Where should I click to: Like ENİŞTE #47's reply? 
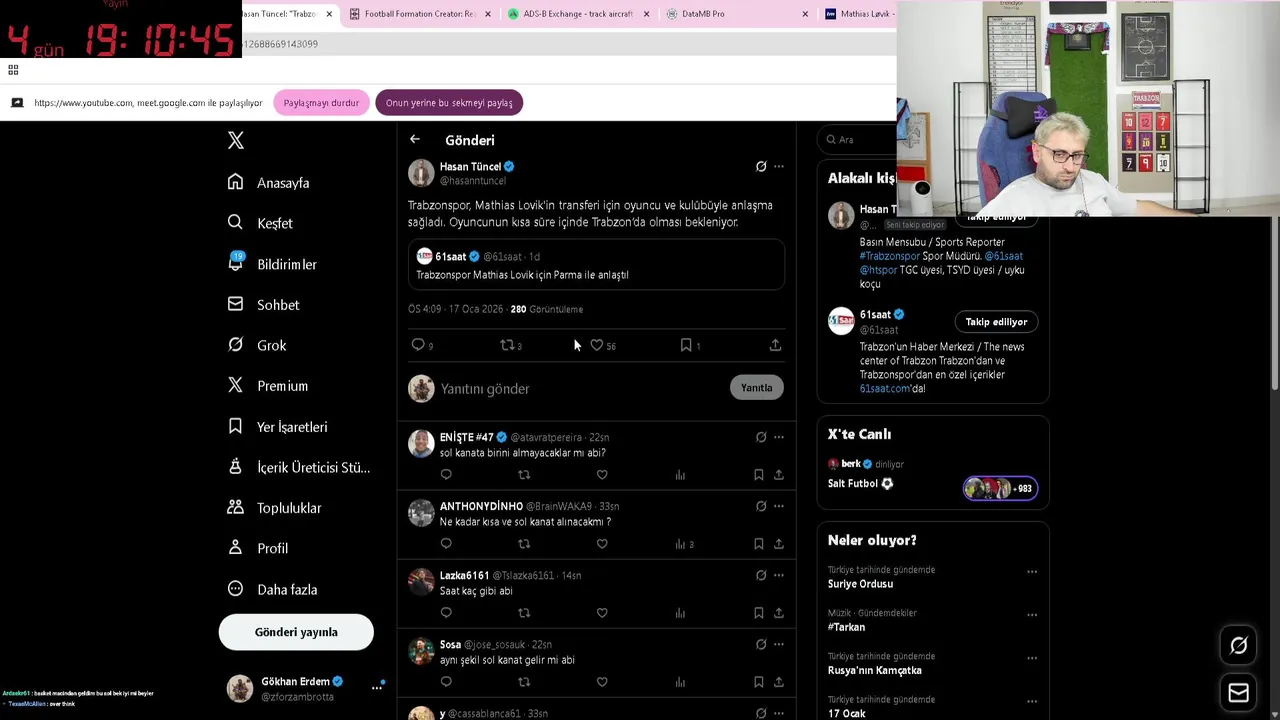point(602,475)
